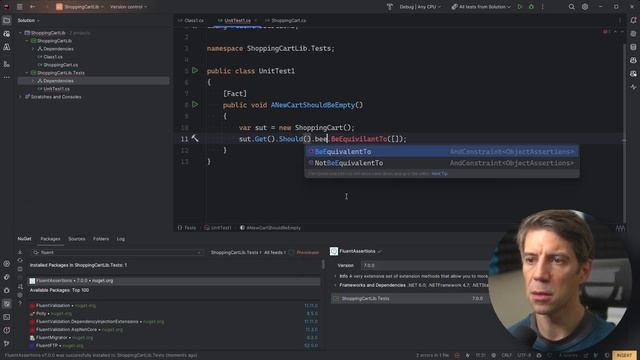Screen dimensions: 640x360
Task: Toggle the INSERT mode status indicator
Action: (624, 356)
